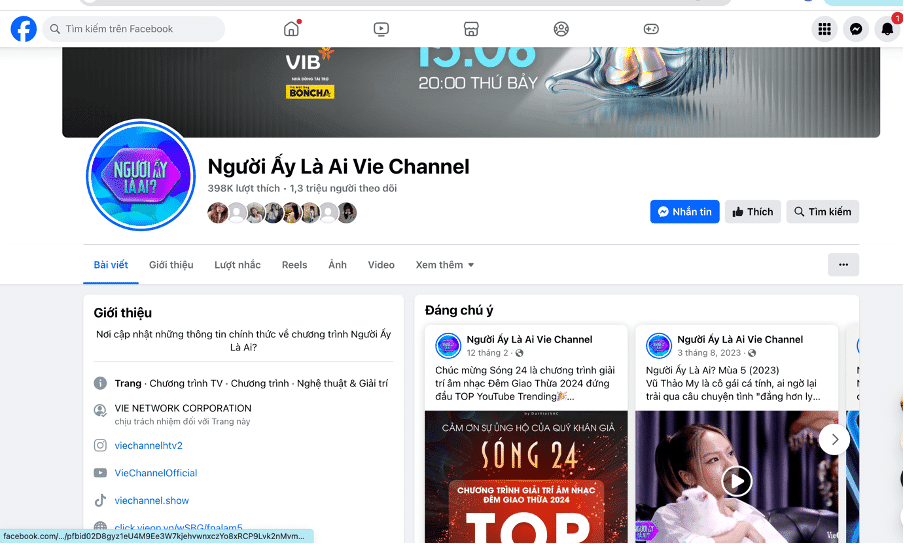Switch to the Bài viết tab
The height and width of the screenshot is (544, 904).
click(x=111, y=265)
